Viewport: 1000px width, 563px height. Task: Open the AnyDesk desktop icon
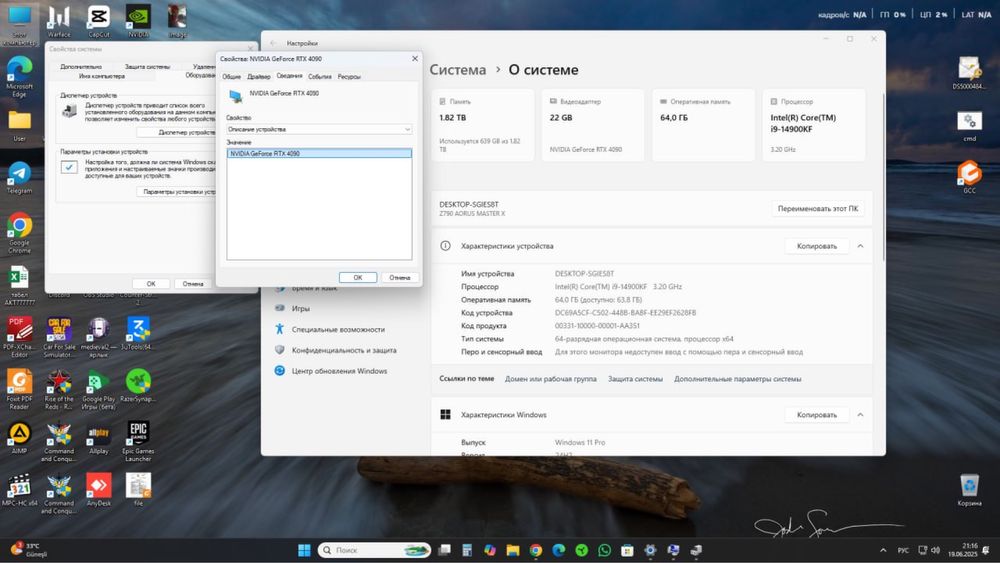[x=99, y=485]
